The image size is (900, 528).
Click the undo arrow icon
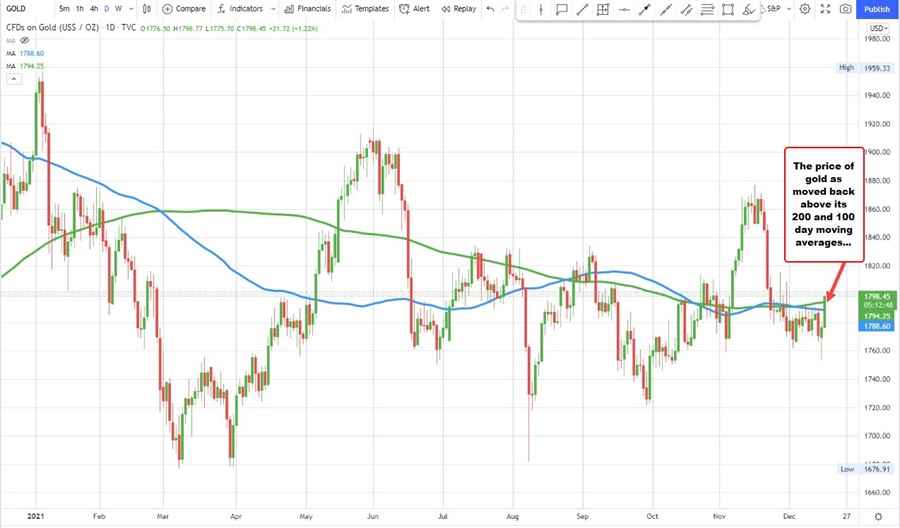click(490, 9)
